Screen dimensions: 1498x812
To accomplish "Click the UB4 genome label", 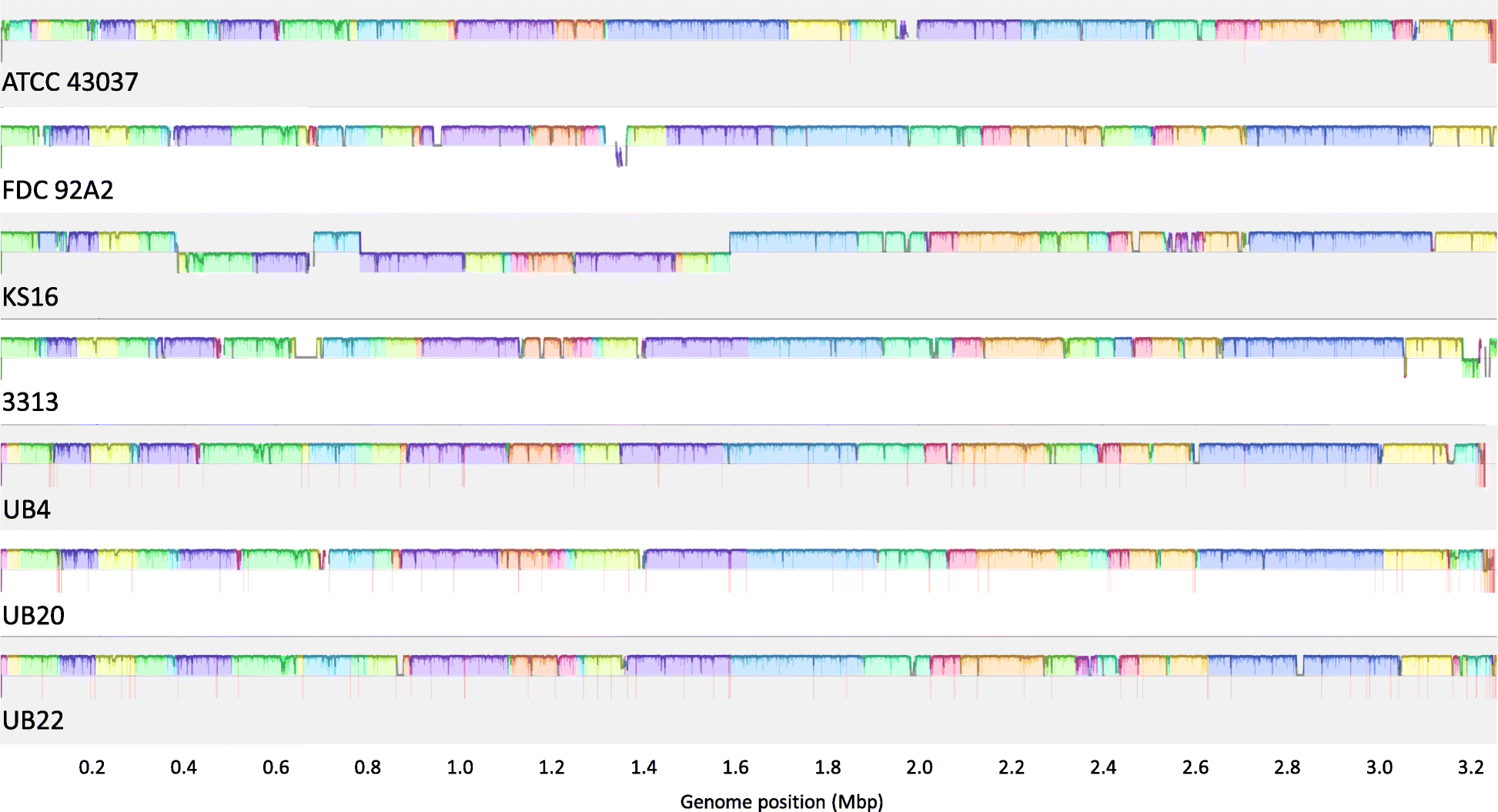I will pyautogui.click(x=27, y=510).
